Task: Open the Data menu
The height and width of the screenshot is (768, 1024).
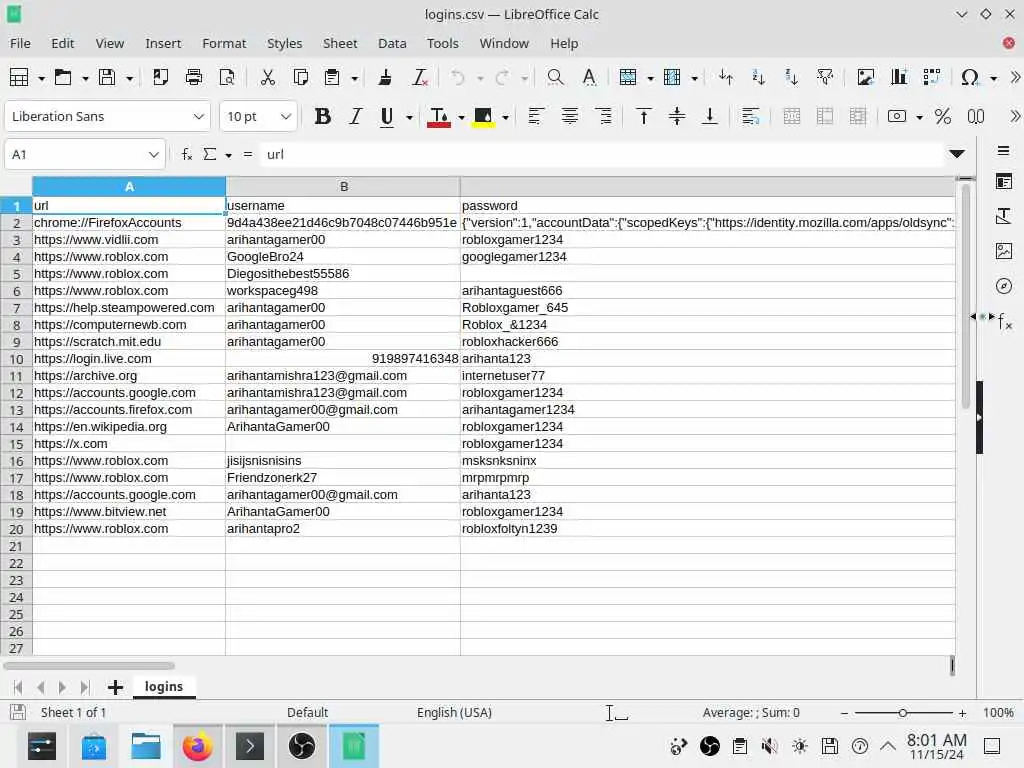Action: pyautogui.click(x=392, y=43)
